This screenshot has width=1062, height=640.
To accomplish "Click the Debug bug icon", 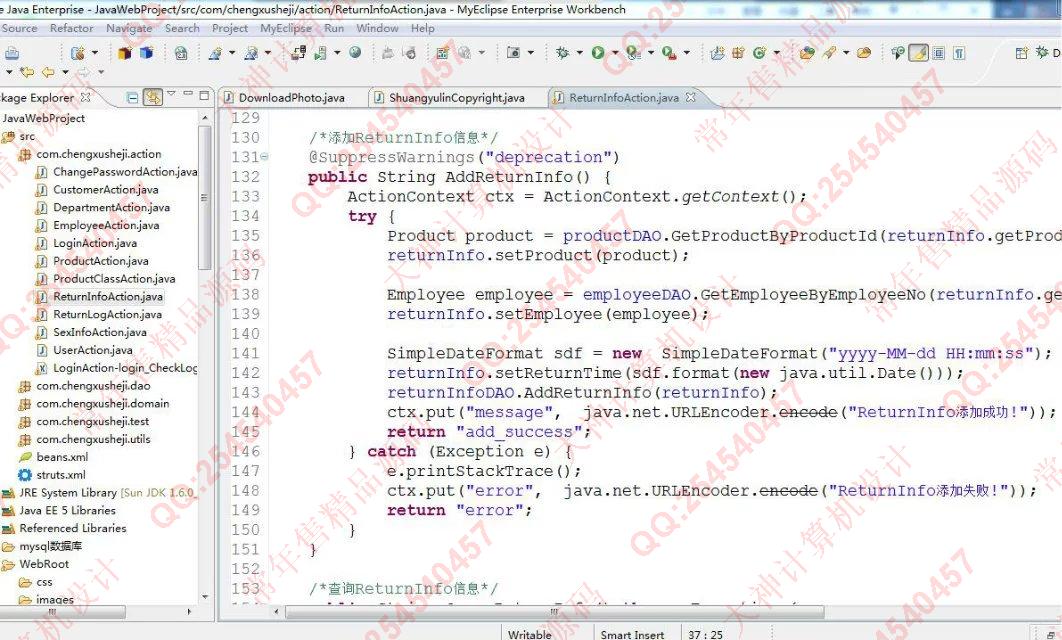I will (563, 52).
